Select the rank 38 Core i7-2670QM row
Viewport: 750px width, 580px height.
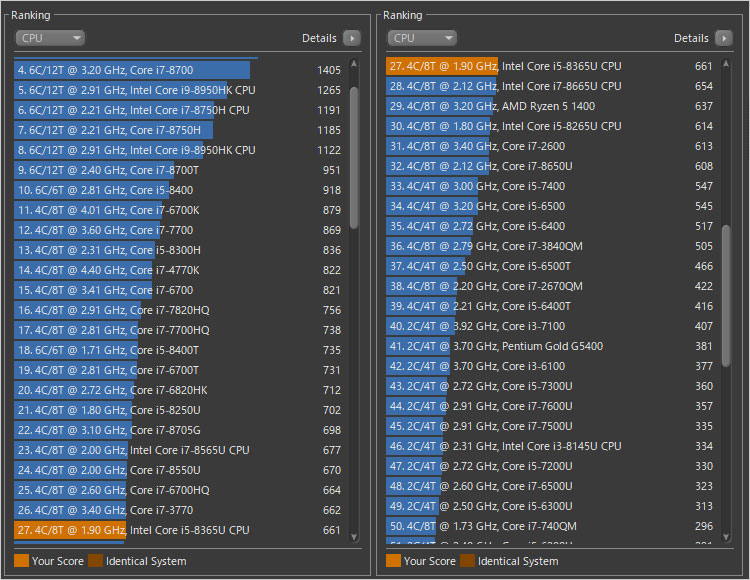[550, 286]
